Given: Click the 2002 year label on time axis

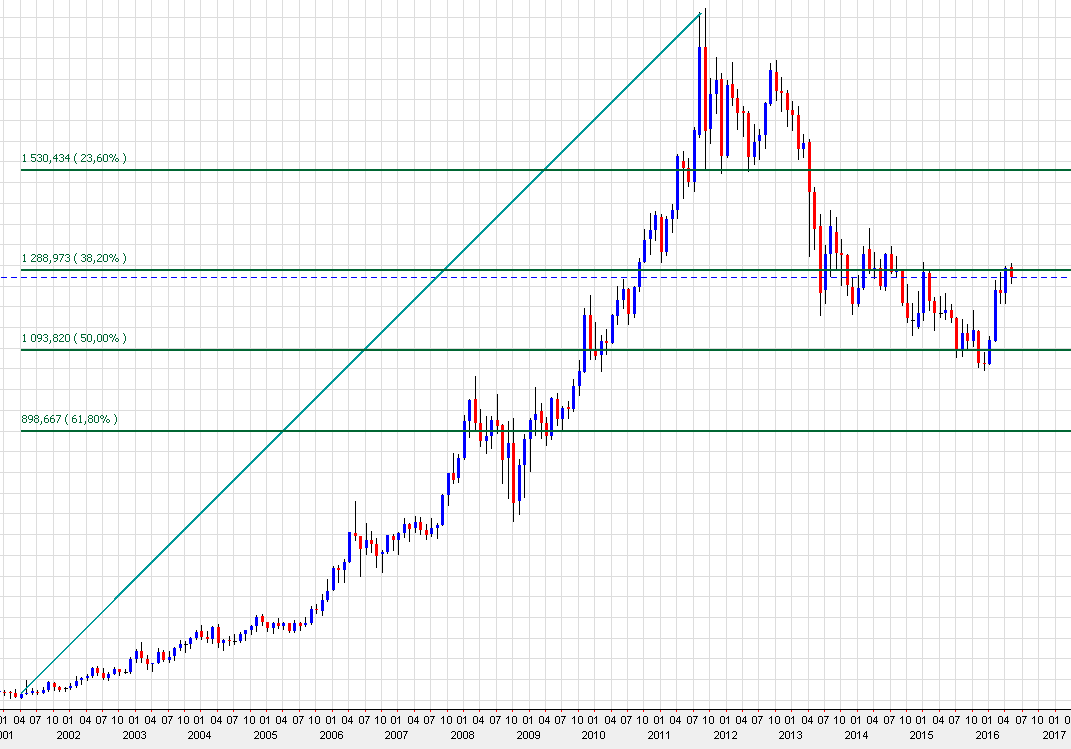Looking at the screenshot, I should (x=68, y=735).
